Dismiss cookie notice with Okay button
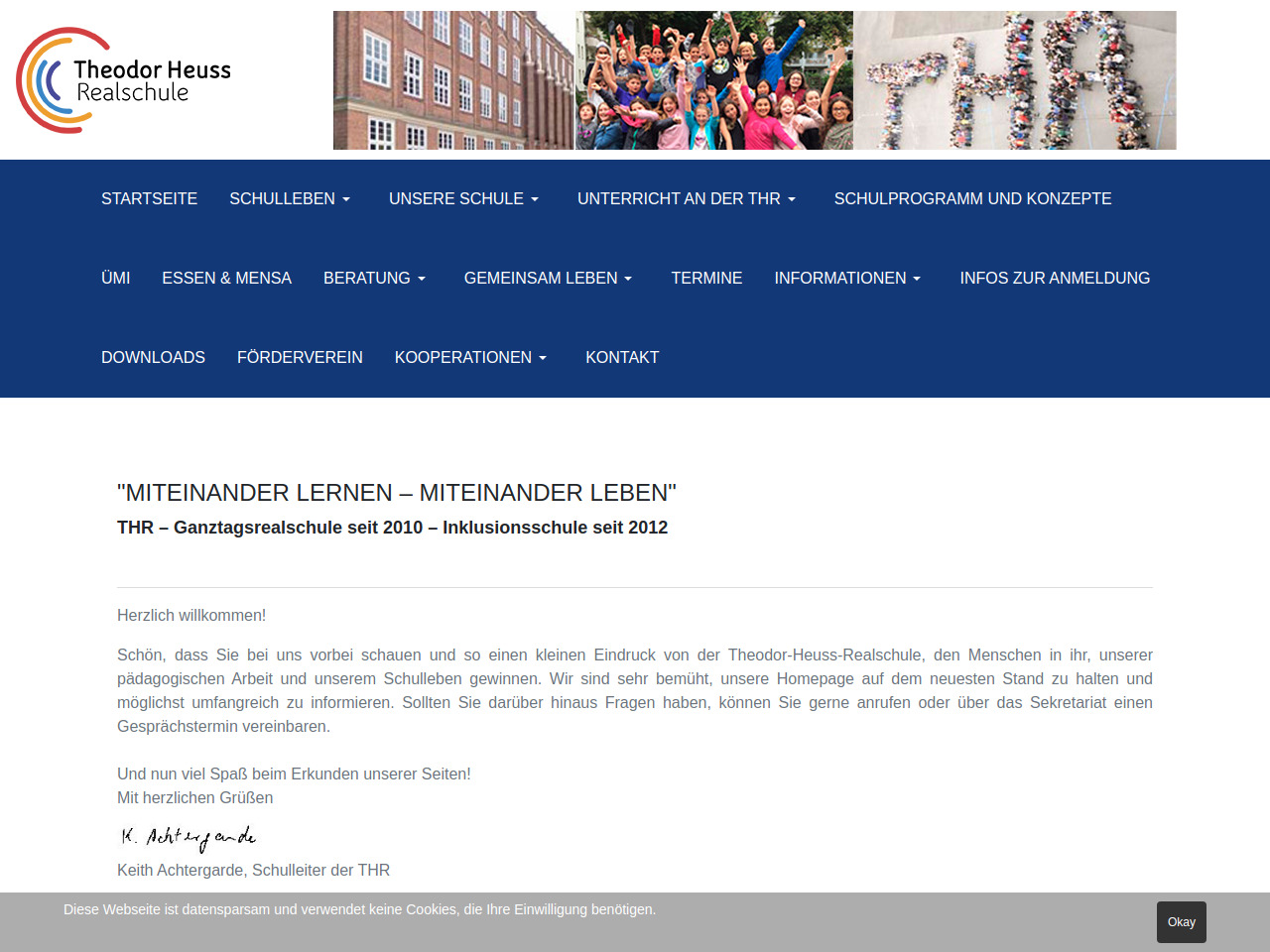 (x=1181, y=922)
